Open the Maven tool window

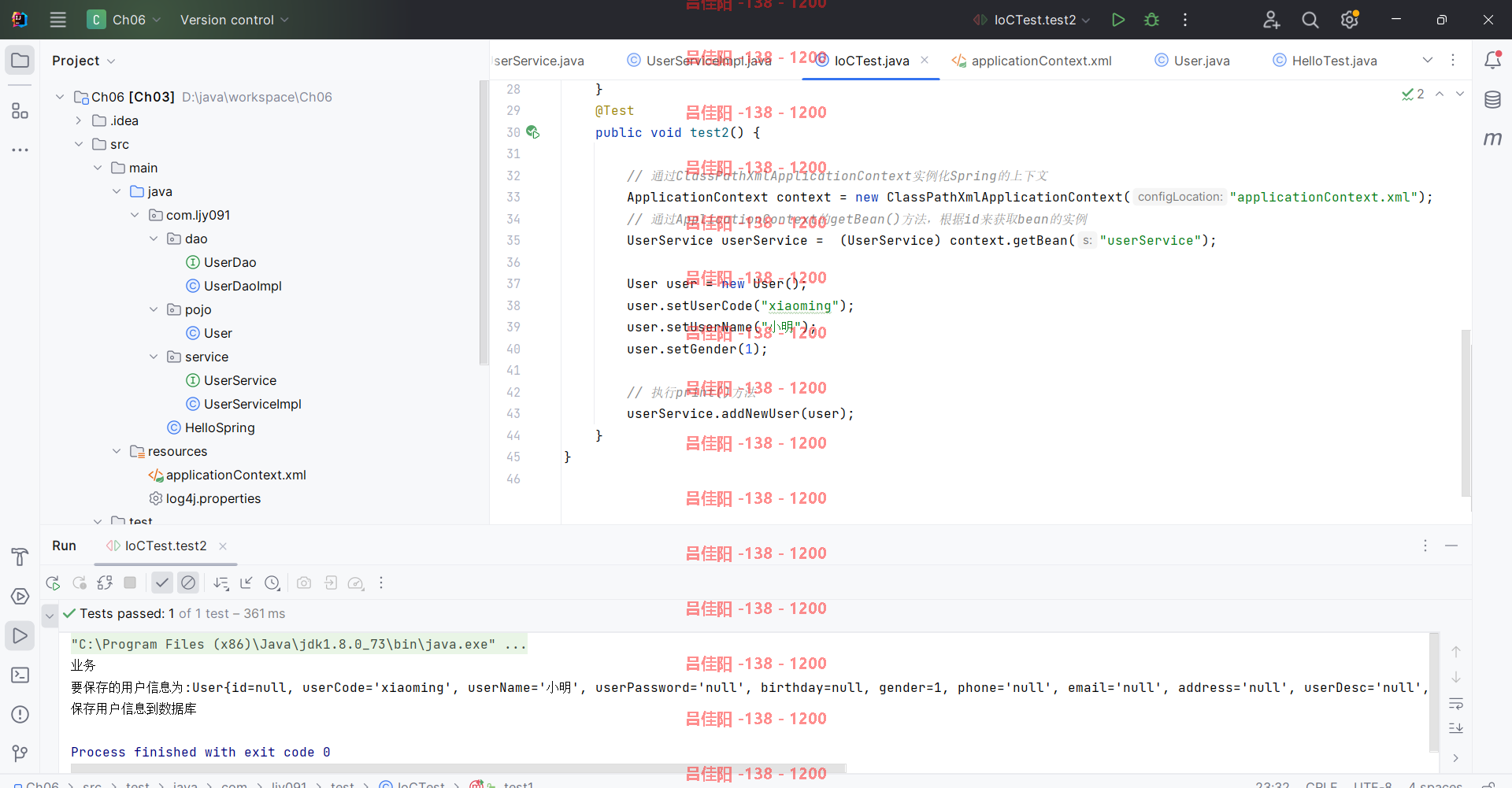pyautogui.click(x=1492, y=139)
